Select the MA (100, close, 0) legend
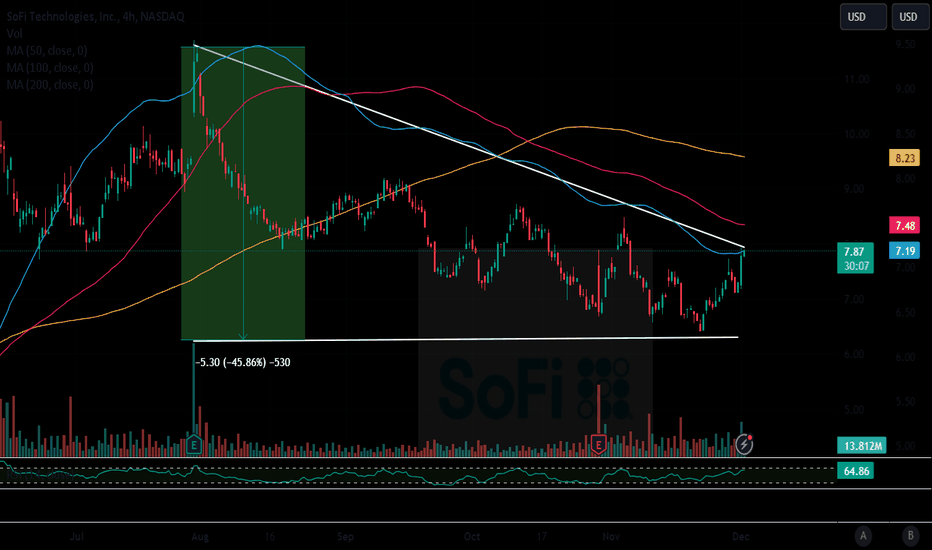The height and width of the screenshot is (550, 932). [50, 68]
